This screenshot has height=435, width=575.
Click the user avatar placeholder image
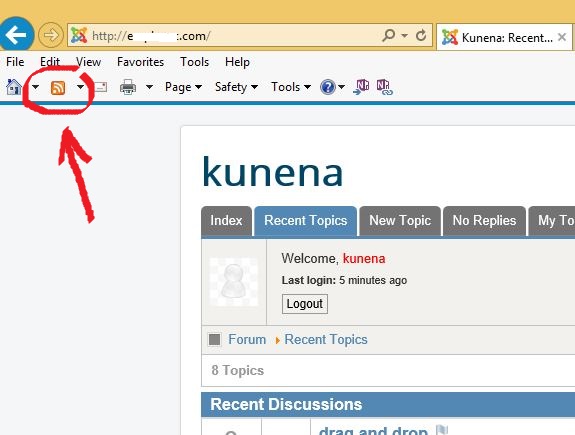tap(234, 282)
